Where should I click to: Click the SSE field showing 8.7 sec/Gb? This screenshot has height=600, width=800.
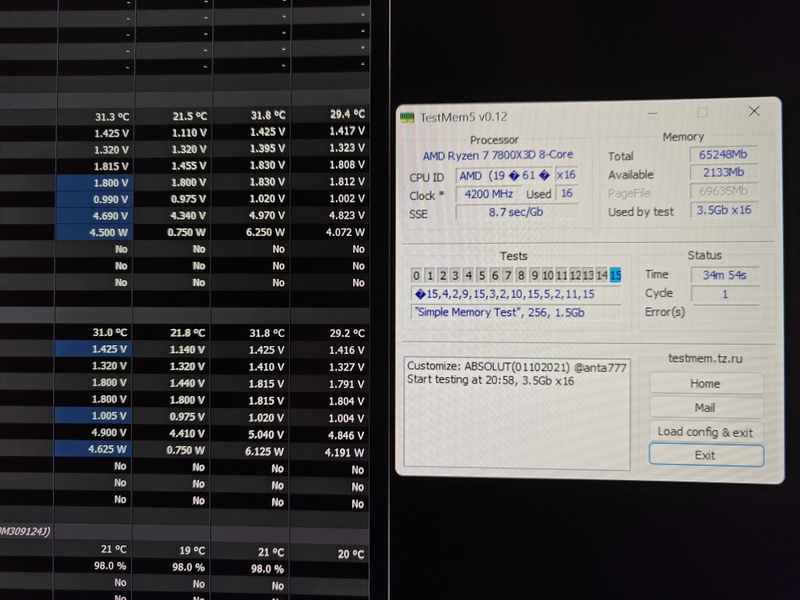pos(516,212)
